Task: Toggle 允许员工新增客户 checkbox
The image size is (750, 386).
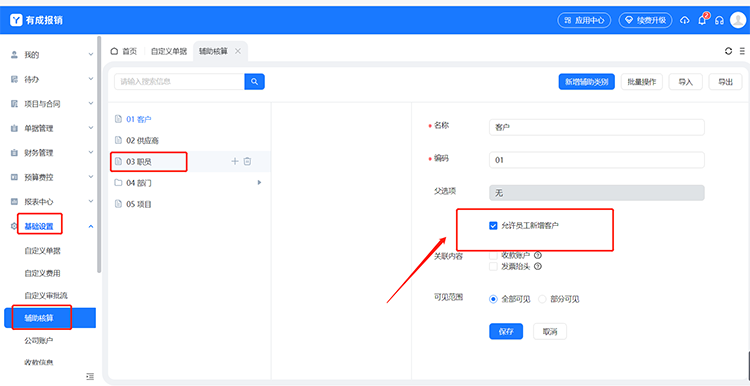Action: [493, 225]
